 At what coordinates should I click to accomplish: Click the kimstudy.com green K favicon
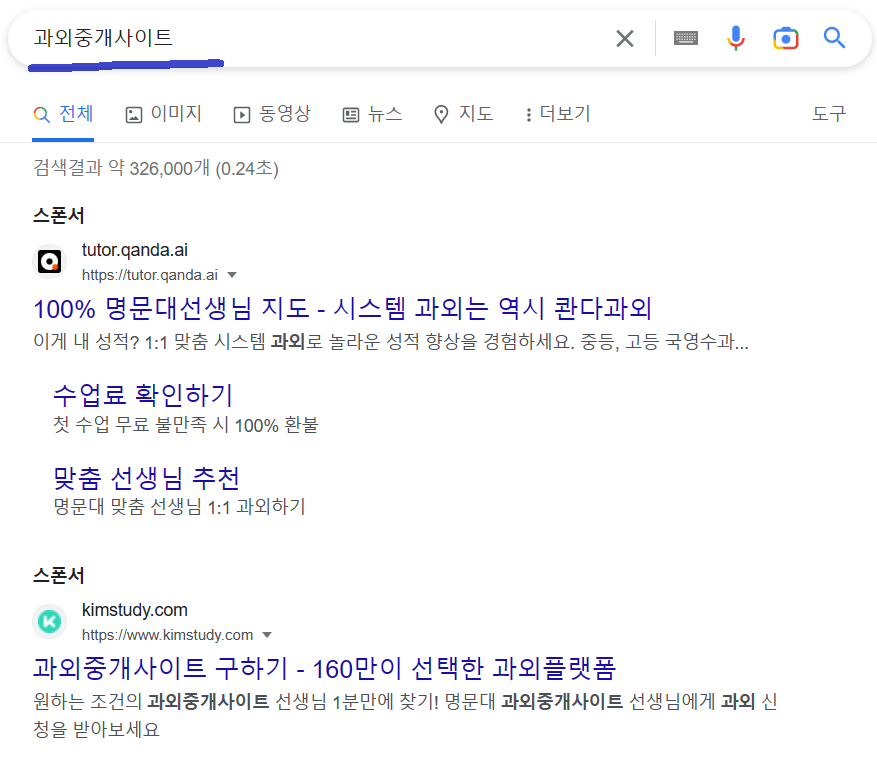pyautogui.click(x=49, y=621)
